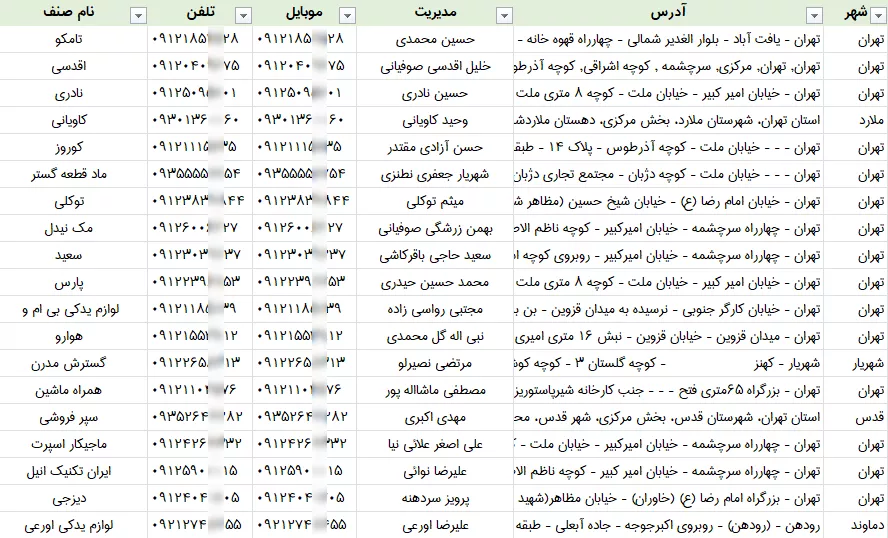Select business name cell لوازم یدکی اورعی
The height and width of the screenshot is (538, 888).
tap(74, 525)
